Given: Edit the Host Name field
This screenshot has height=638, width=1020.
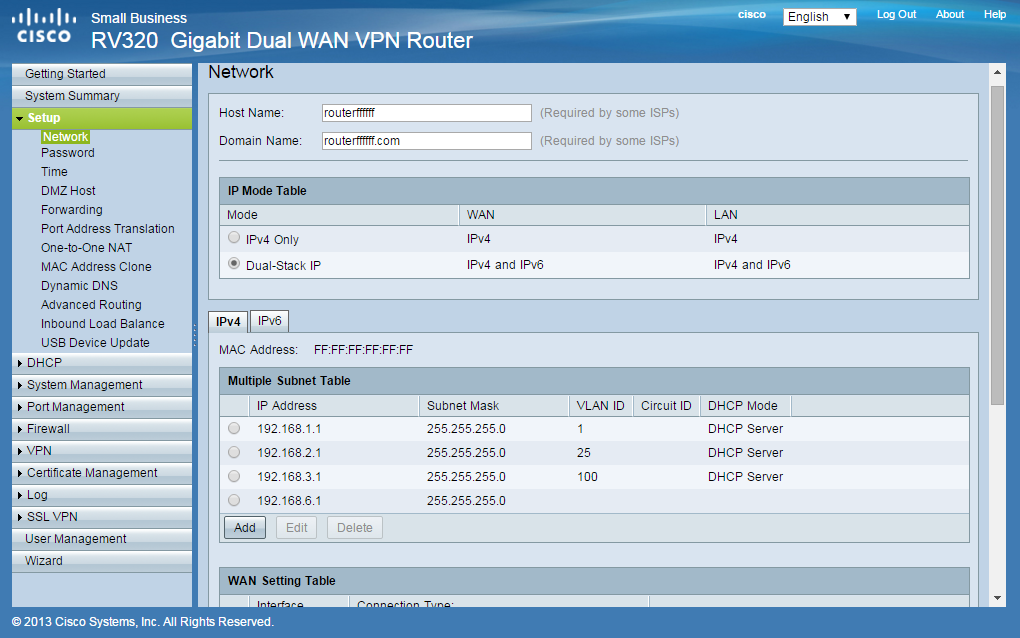Looking at the screenshot, I should (x=425, y=112).
